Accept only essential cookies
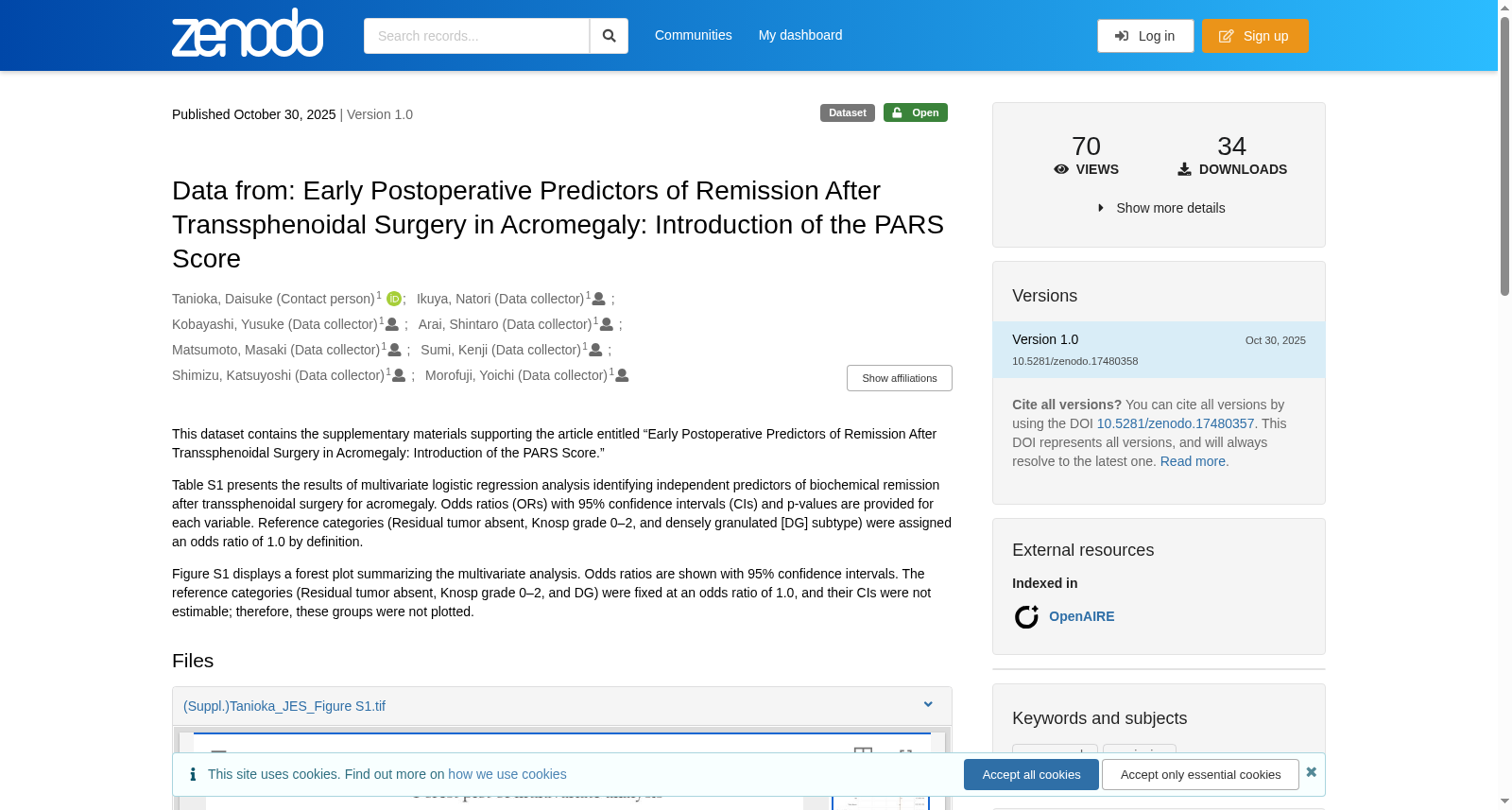The height and width of the screenshot is (810, 1512). pyautogui.click(x=1200, y=775)
